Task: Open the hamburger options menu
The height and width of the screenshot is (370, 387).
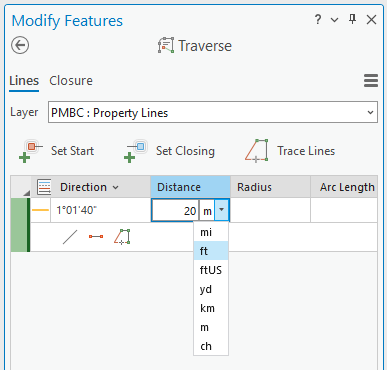Action: tap(371, 81)
